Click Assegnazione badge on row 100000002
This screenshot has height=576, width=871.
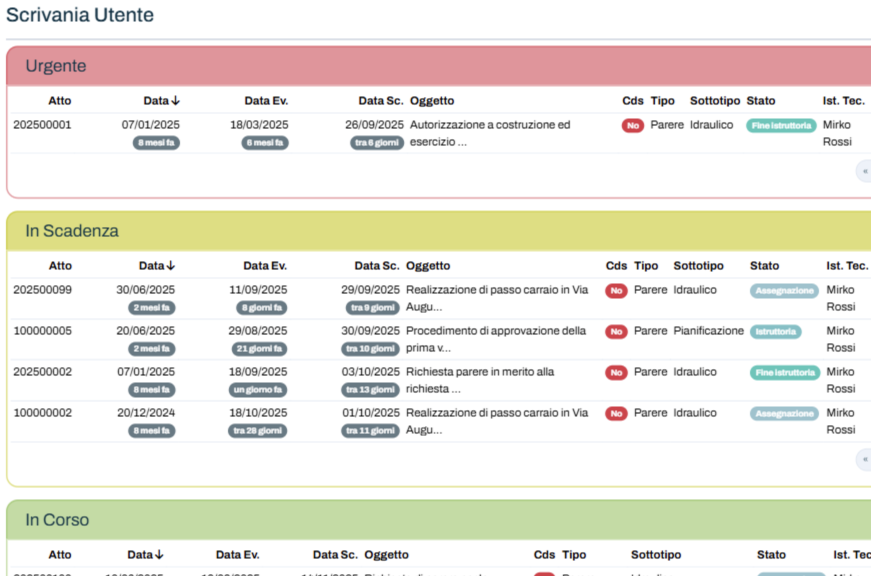pyautogui.click(x=784, y=414)
